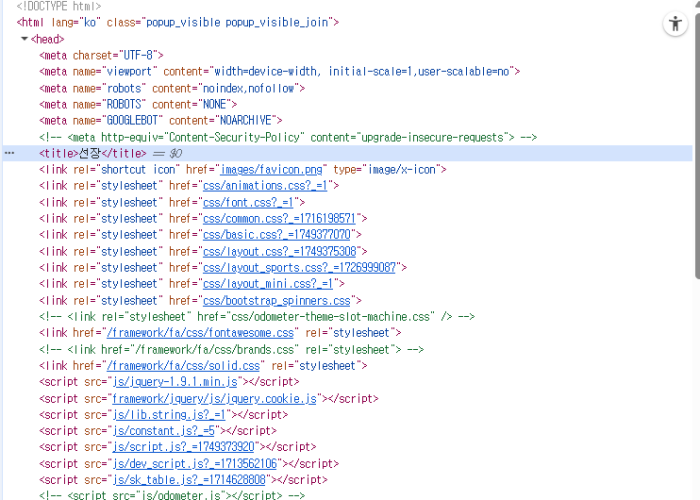Open the css/common.css link
Screen dimensions: 700x500
pyautogui.click(x=279, y=219)
